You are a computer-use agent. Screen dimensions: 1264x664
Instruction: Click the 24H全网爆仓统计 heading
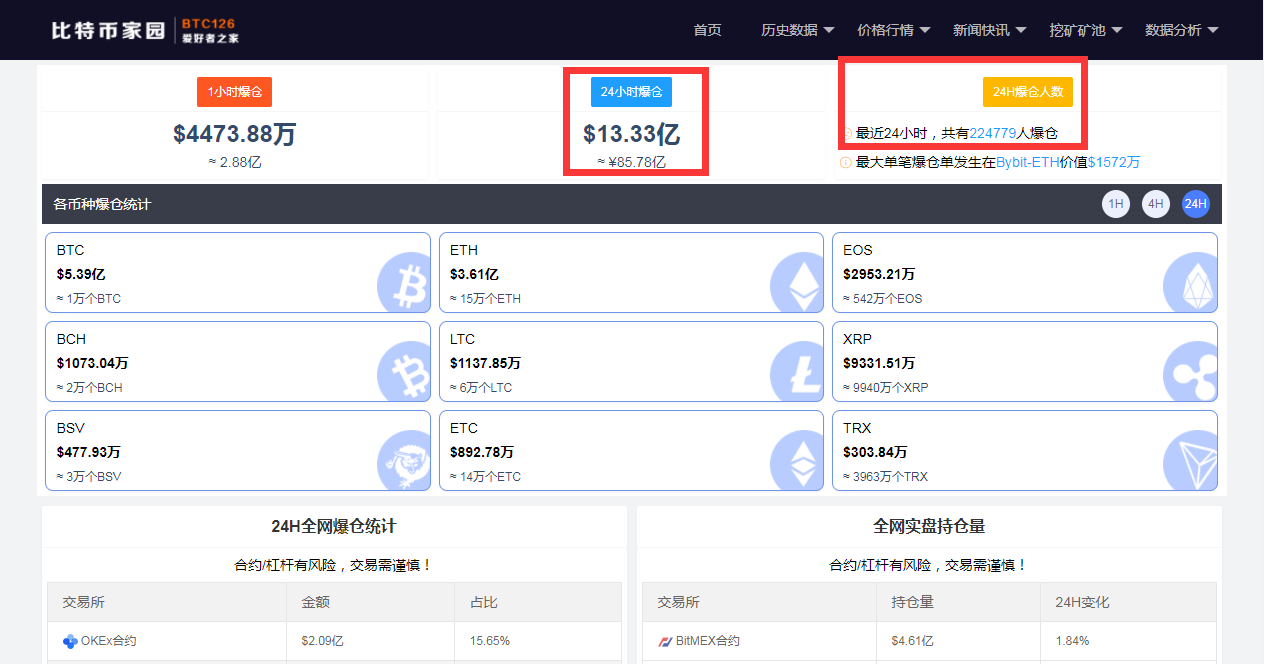334,526
